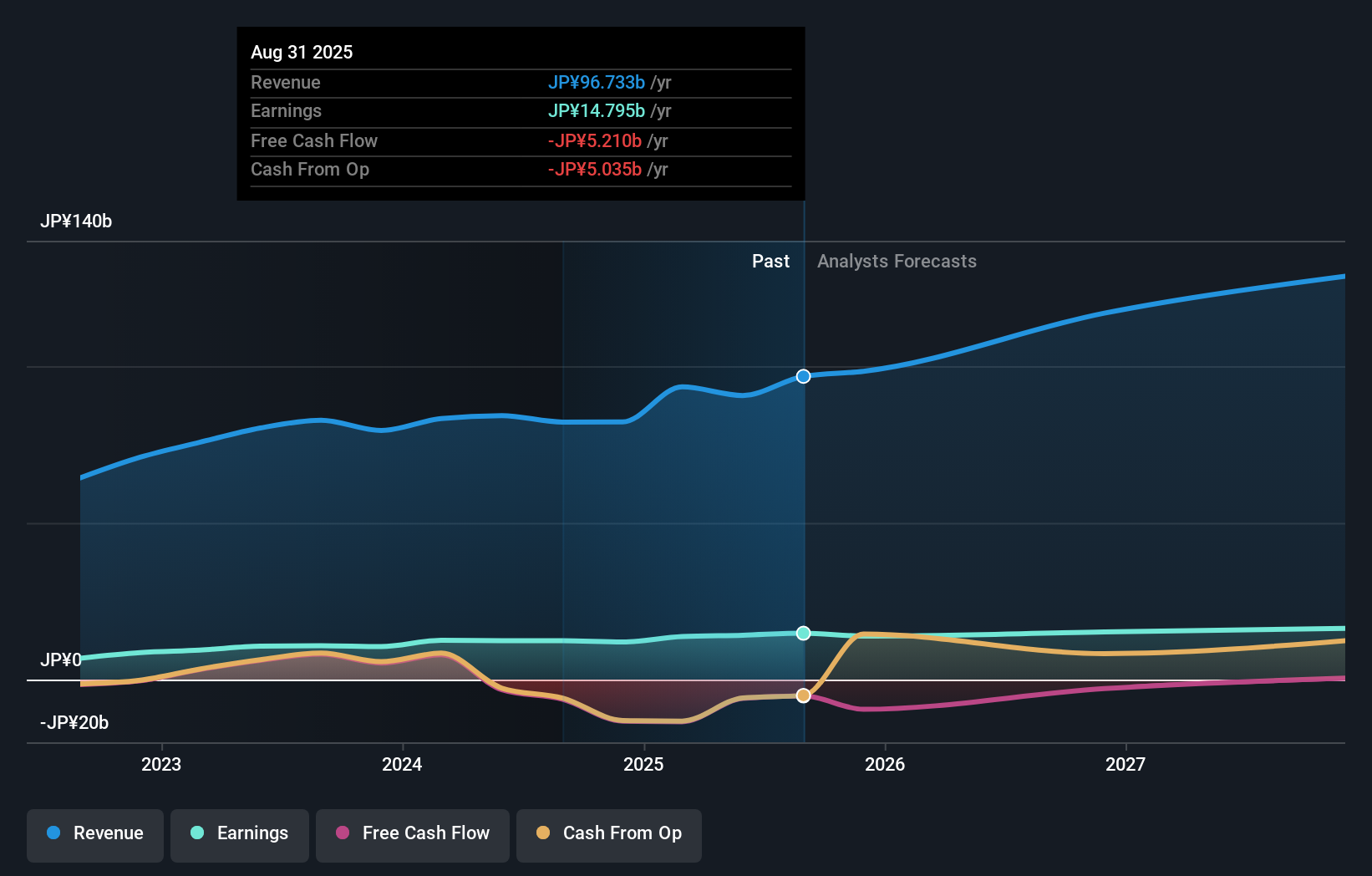Screen dimensions: 1372x876
Task: Select the Revenue data point marker on the chart
Action: pyautogui.click(x=803, y=376)
